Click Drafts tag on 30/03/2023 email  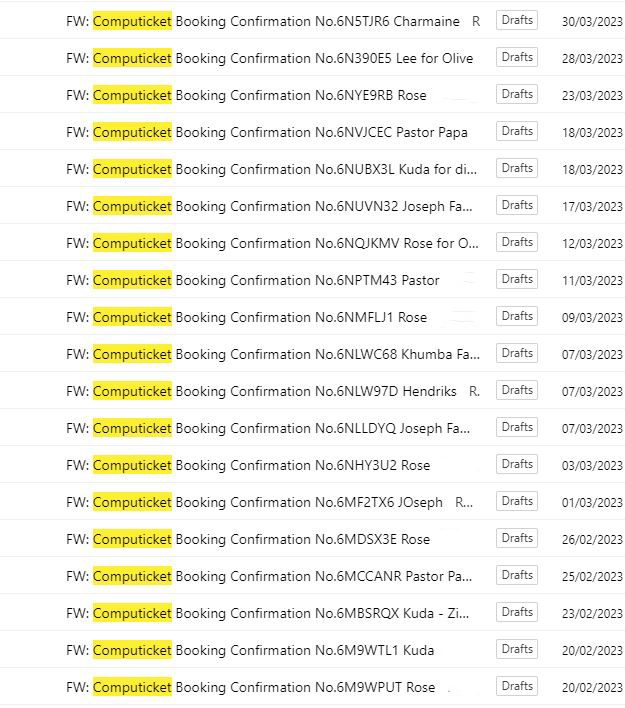coord(517,20)
